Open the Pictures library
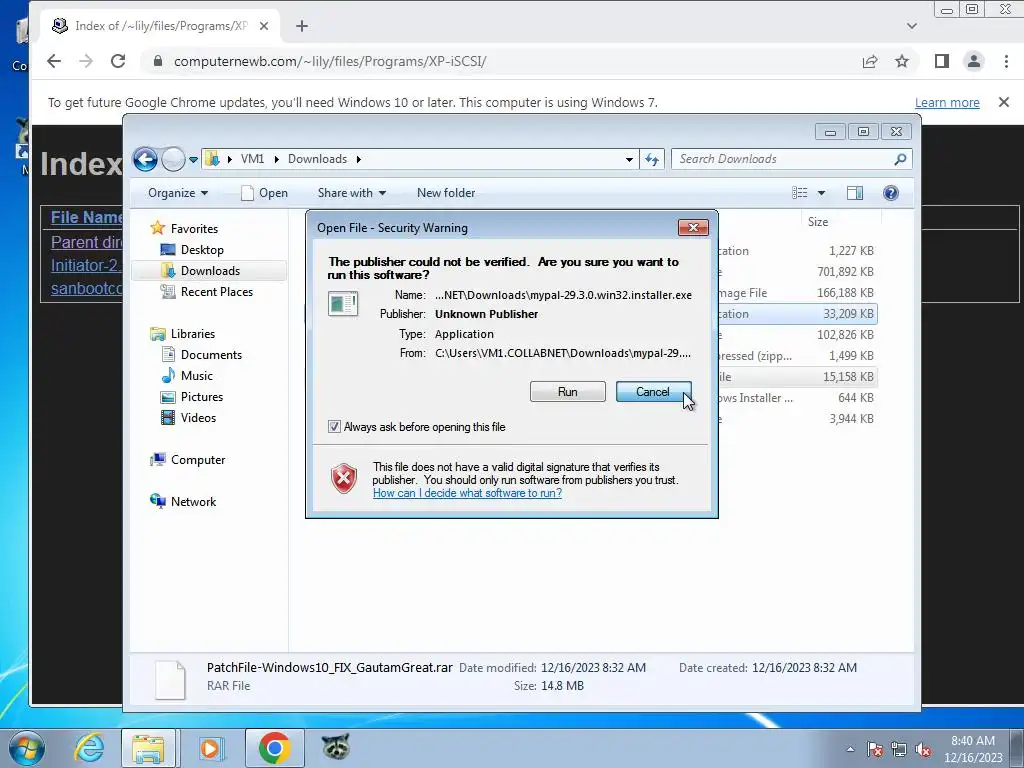Image resolution: width=1024 pixels, height=768 pixels. 202,396
